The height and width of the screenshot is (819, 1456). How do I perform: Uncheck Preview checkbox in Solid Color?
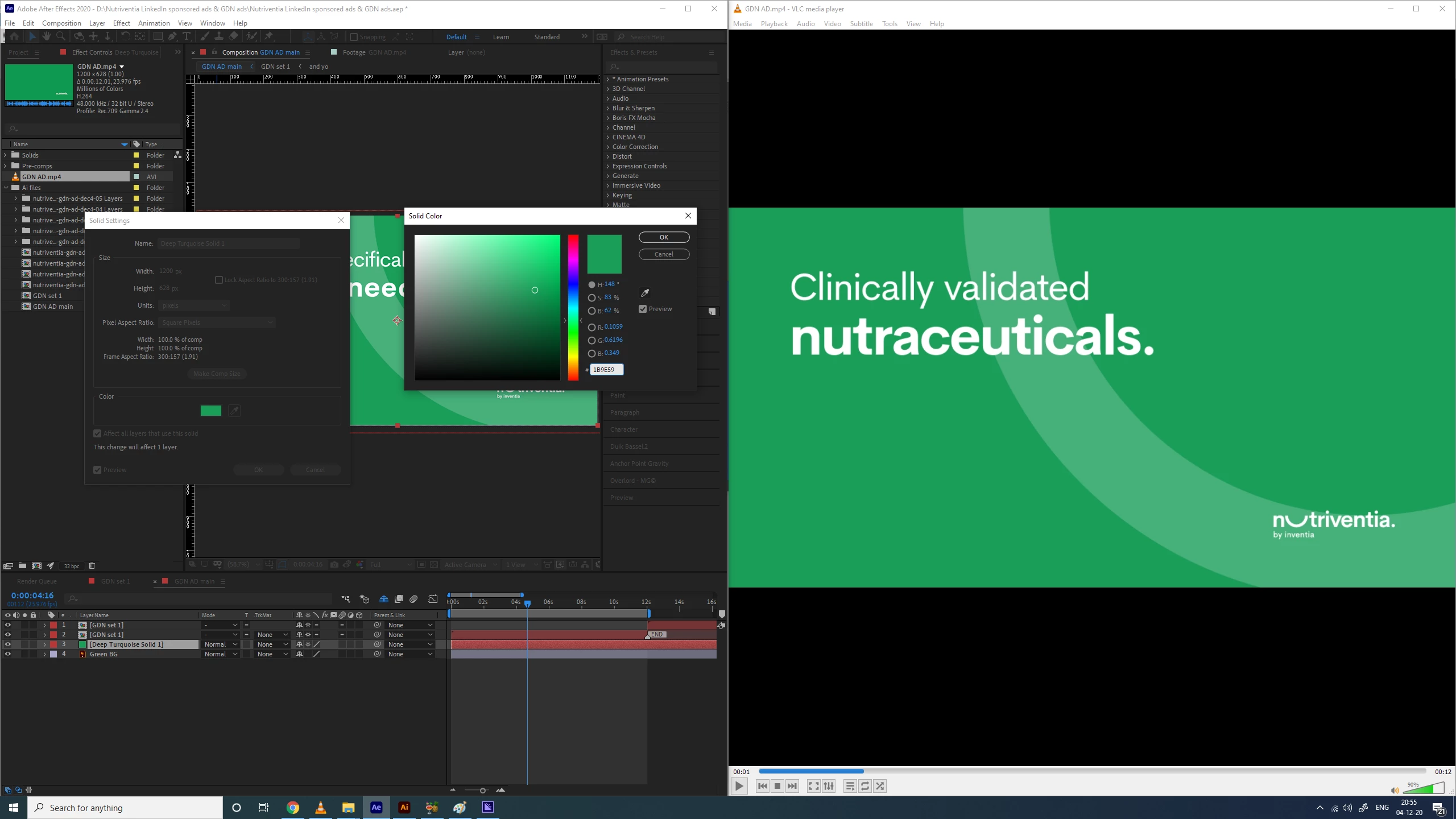[x=643, y=309]
